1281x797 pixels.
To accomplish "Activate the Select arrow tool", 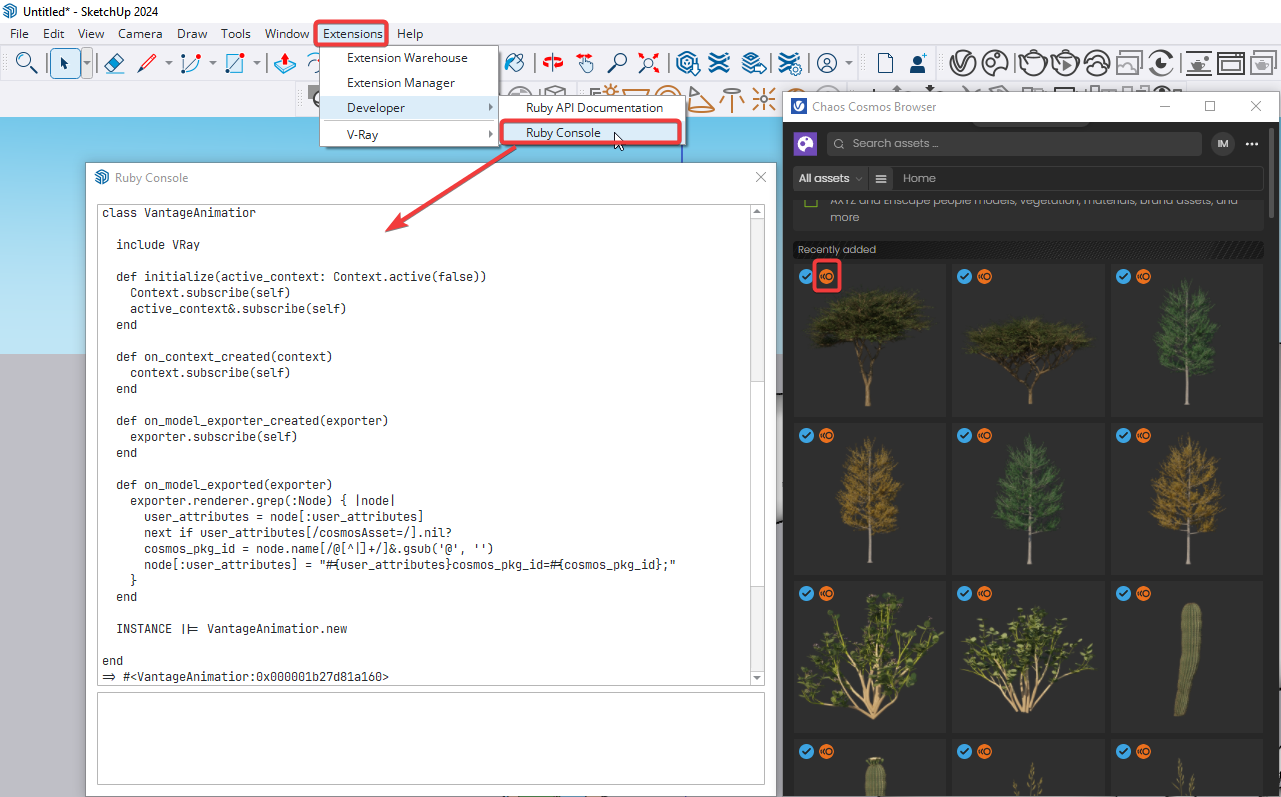I will 64,63.
